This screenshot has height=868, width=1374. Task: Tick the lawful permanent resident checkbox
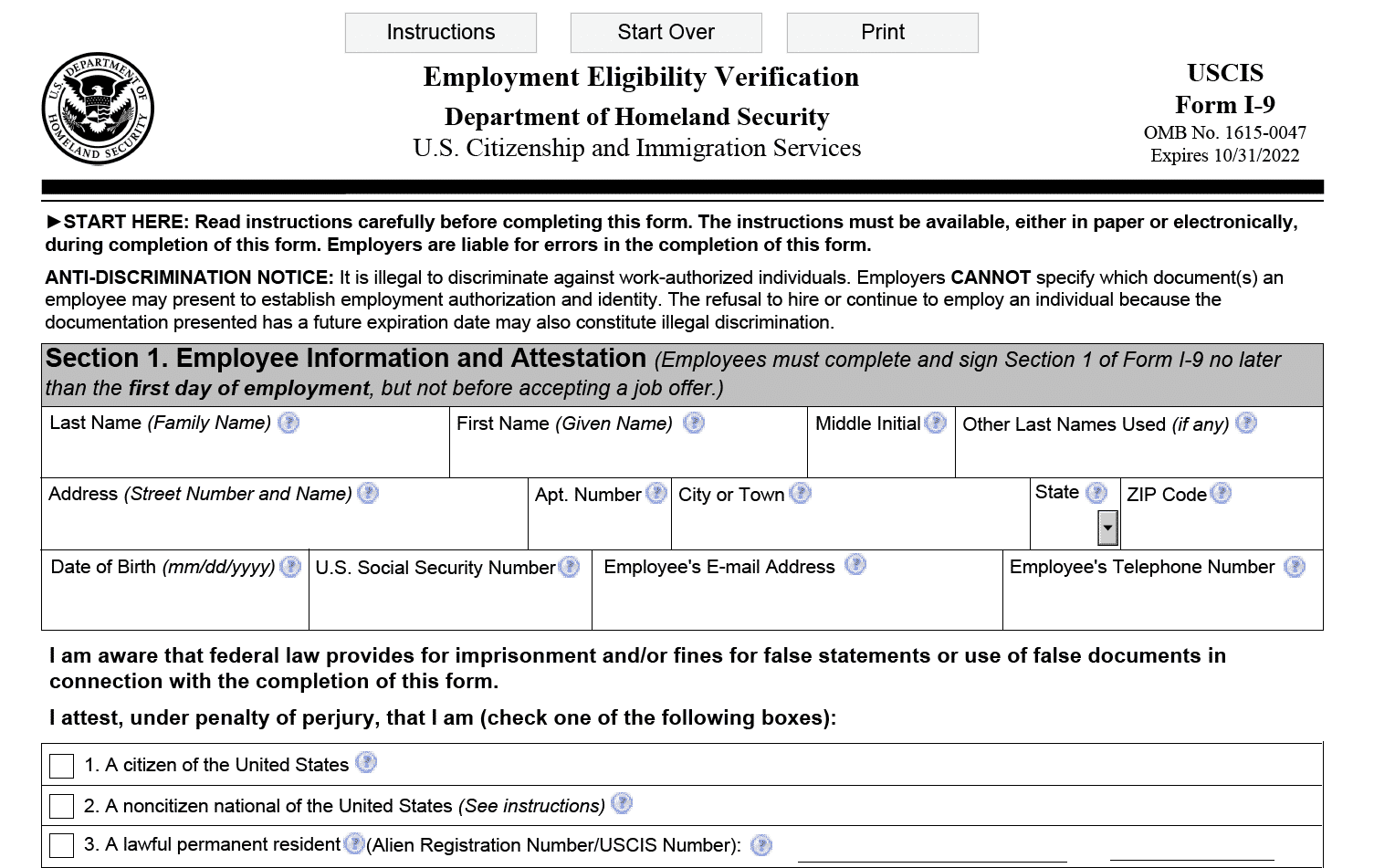[62, 845]
